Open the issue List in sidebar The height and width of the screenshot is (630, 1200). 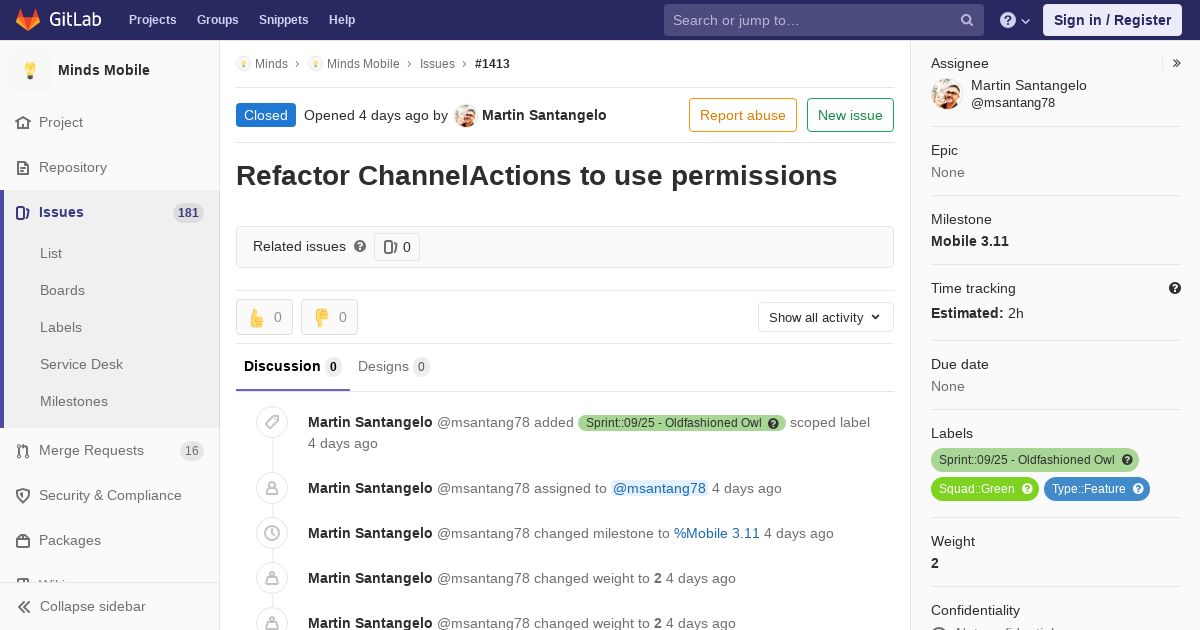[x=51, y=253]
